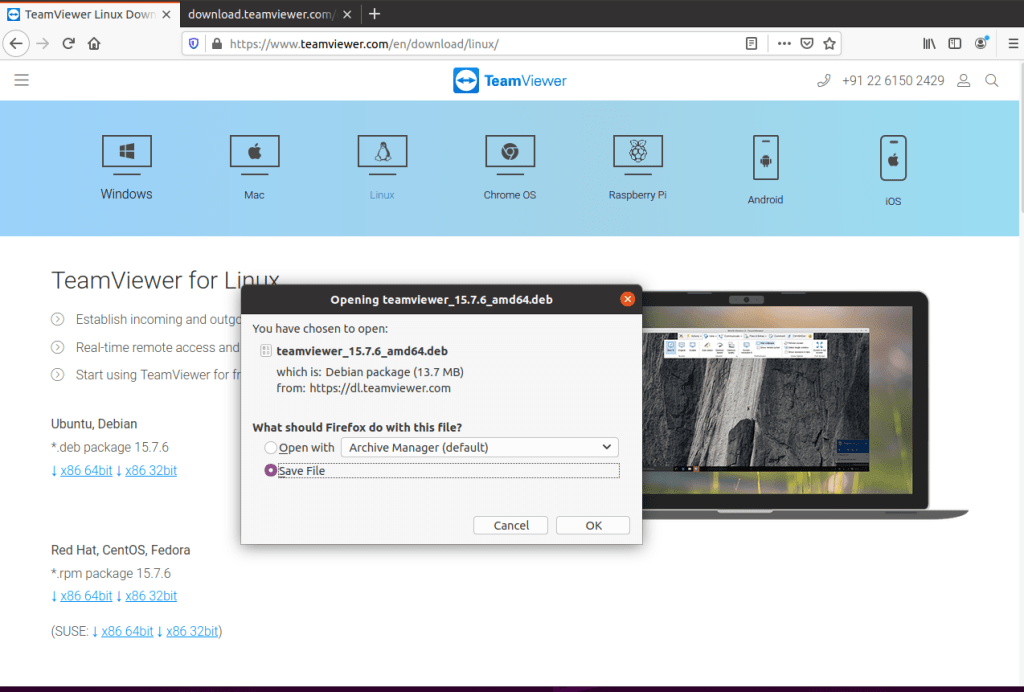This screenshot has height=692, width=1024.
Task: Expand Archive Manager application dropdown
Action: [x=480, y=447]
